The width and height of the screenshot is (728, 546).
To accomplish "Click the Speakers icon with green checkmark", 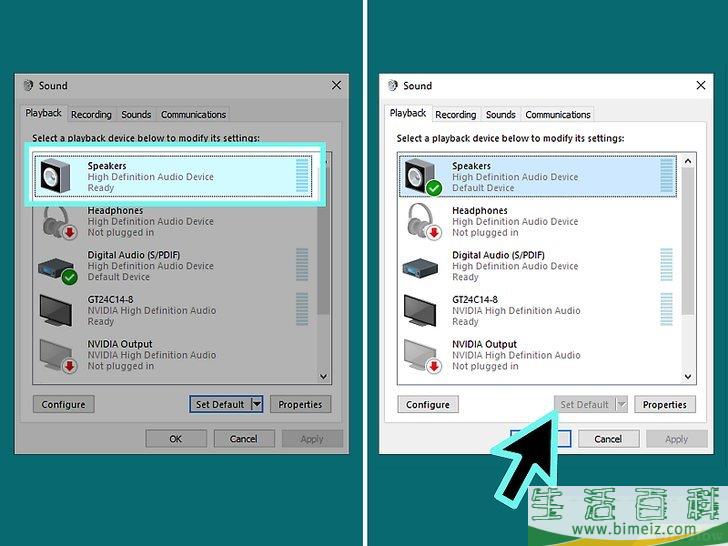I will 419,177.
